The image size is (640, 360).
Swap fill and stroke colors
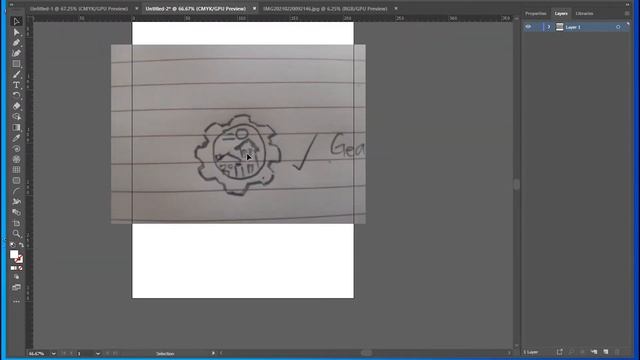point(21,245)
